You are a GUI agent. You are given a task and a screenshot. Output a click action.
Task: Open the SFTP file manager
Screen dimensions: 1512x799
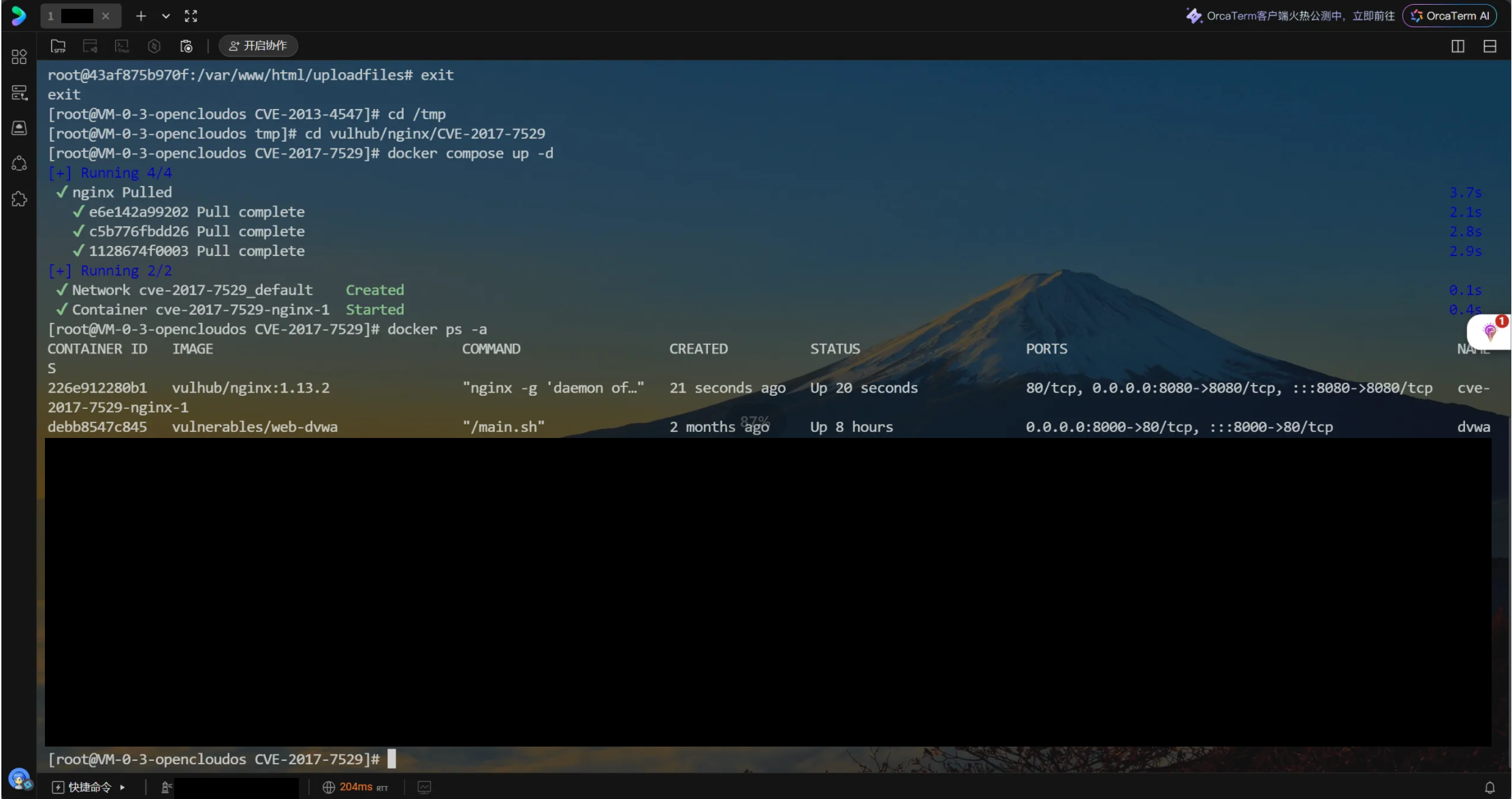coord(59,46)
